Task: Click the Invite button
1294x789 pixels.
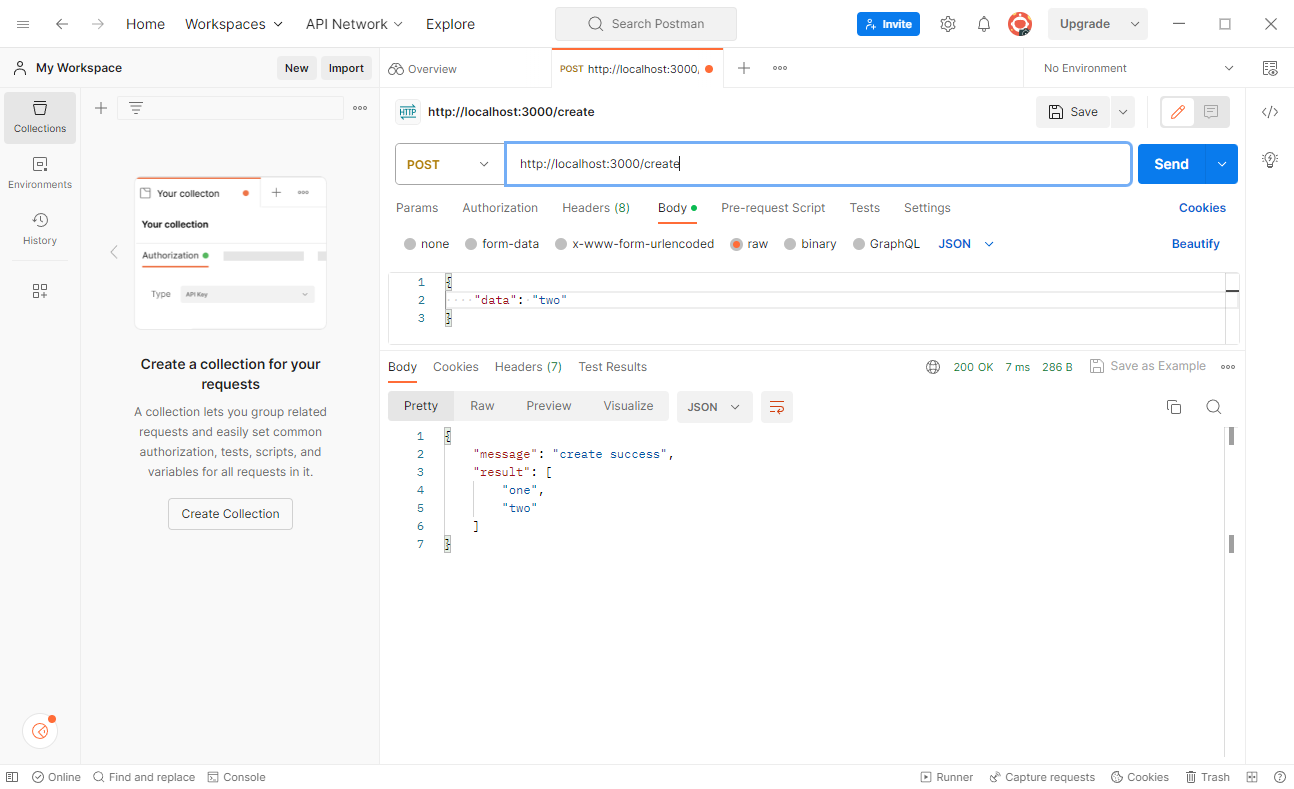Action: pyautogui.click(x=888, y=24)
